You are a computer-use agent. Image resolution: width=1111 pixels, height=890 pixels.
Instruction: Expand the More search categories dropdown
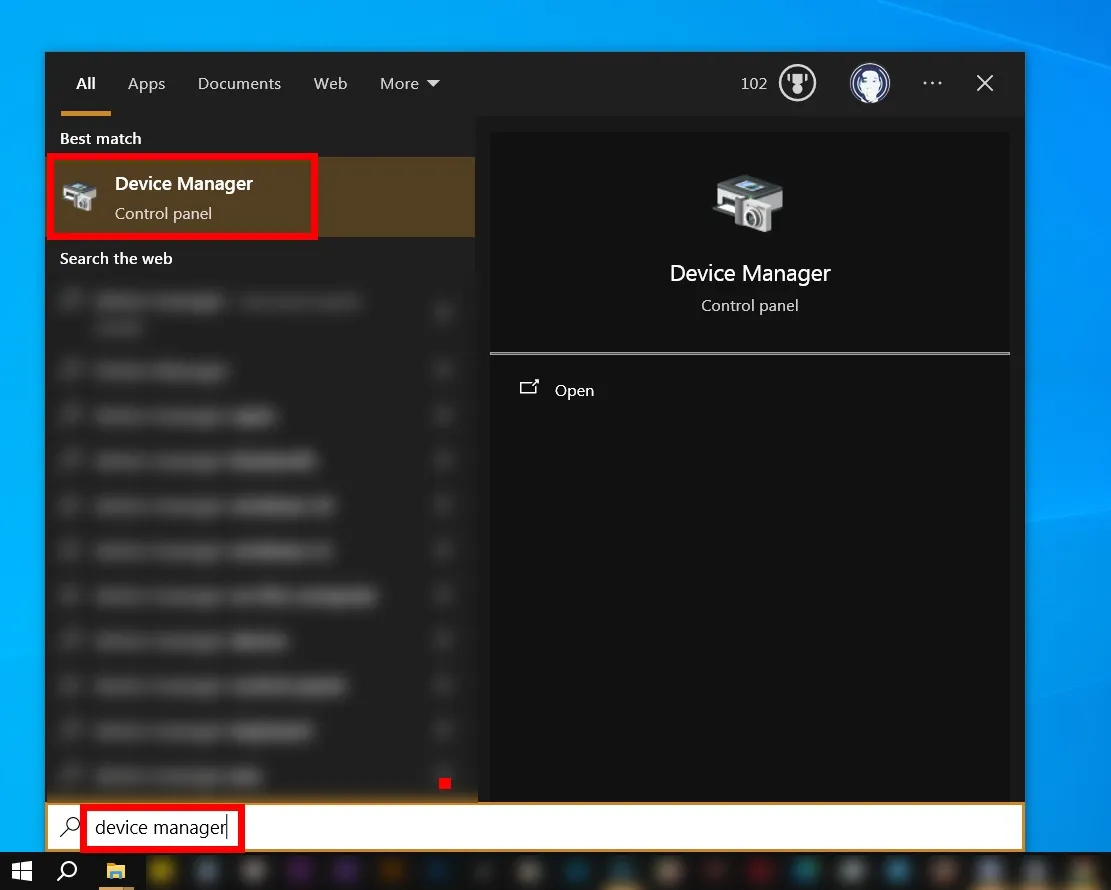pos(408,83)
